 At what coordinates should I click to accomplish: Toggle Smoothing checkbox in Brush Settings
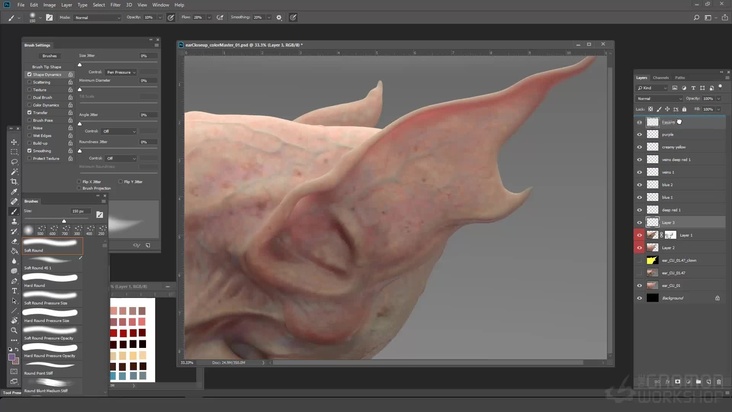coord(29,151)
